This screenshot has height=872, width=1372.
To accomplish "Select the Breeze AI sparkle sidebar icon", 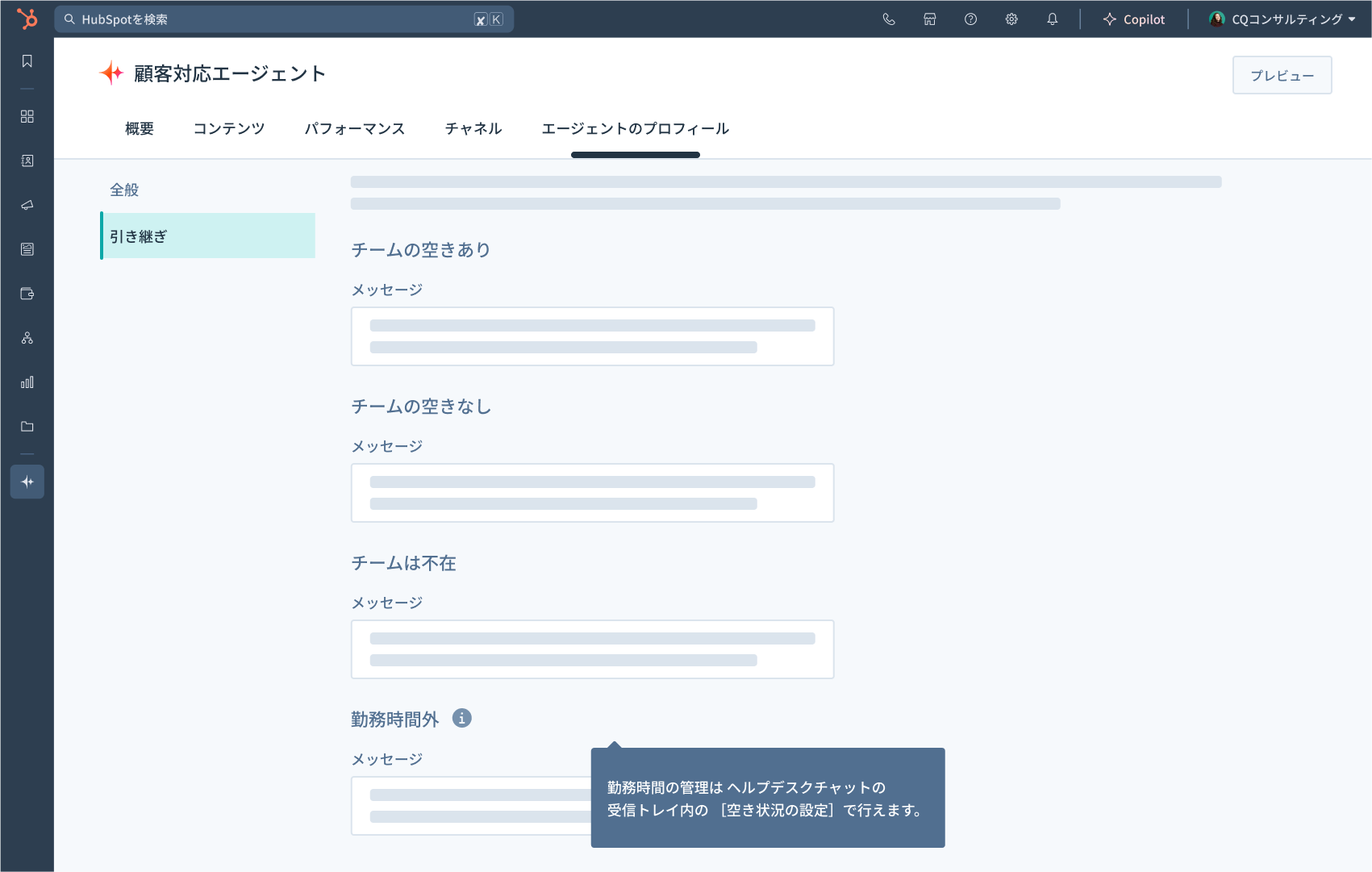I will pyautogui.click(x=27, y=482).
